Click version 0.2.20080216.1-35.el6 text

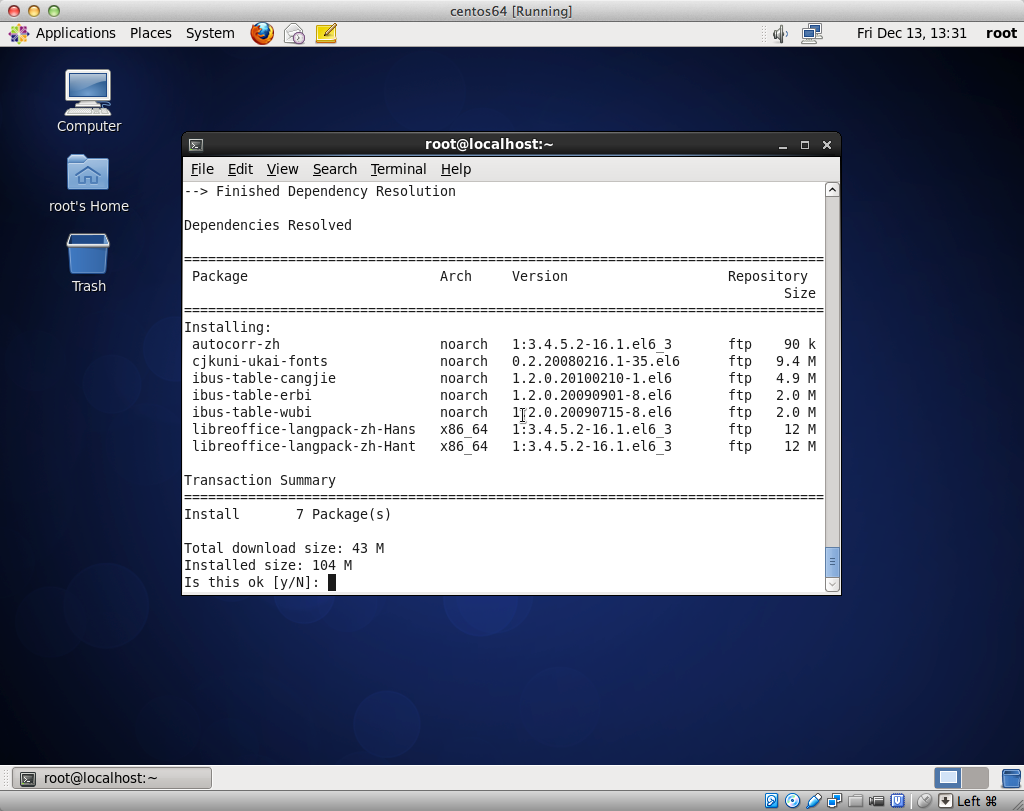pos(596,362)
